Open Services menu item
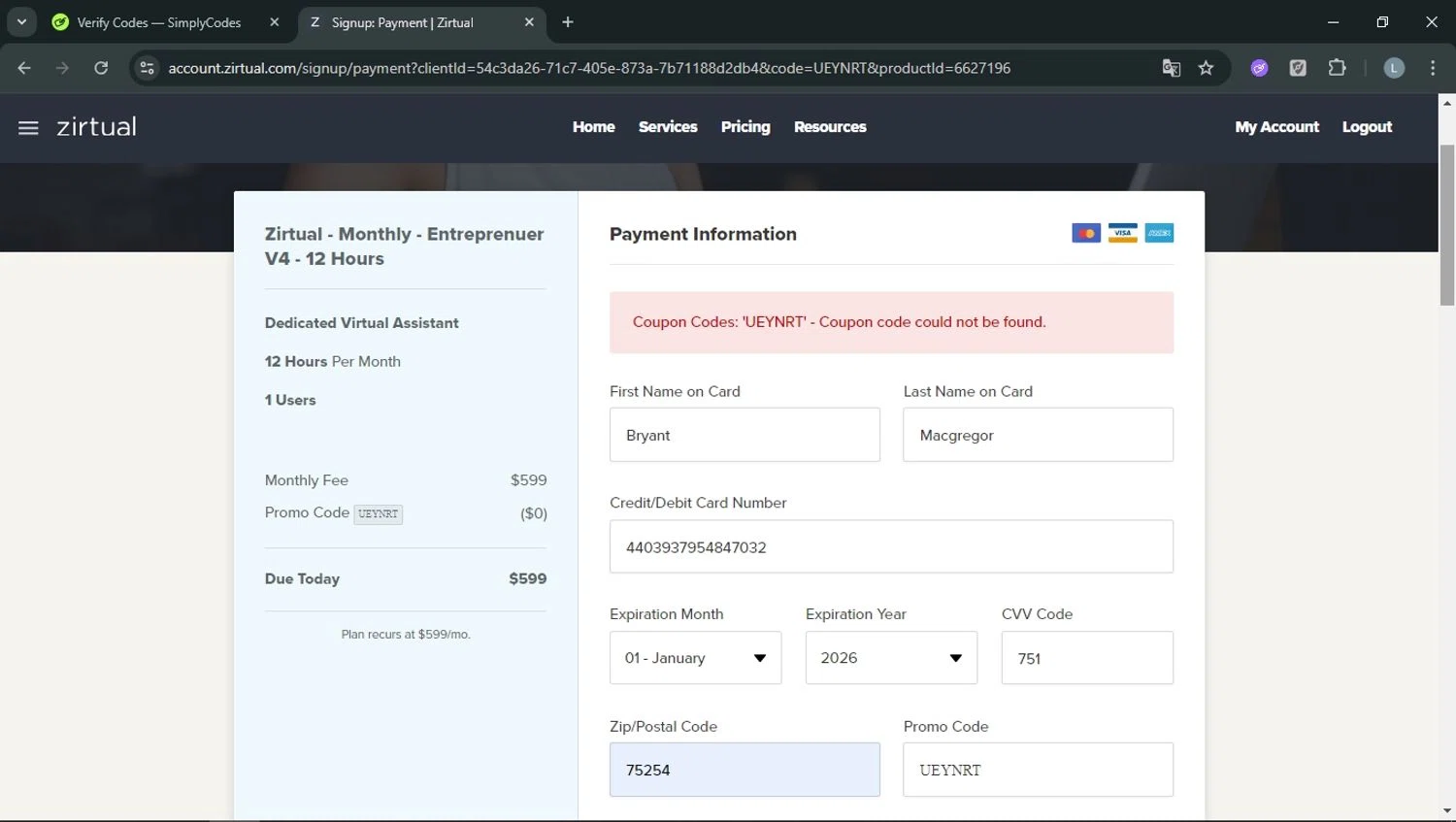Screen dimensions: 1456x822 point(668,127)
